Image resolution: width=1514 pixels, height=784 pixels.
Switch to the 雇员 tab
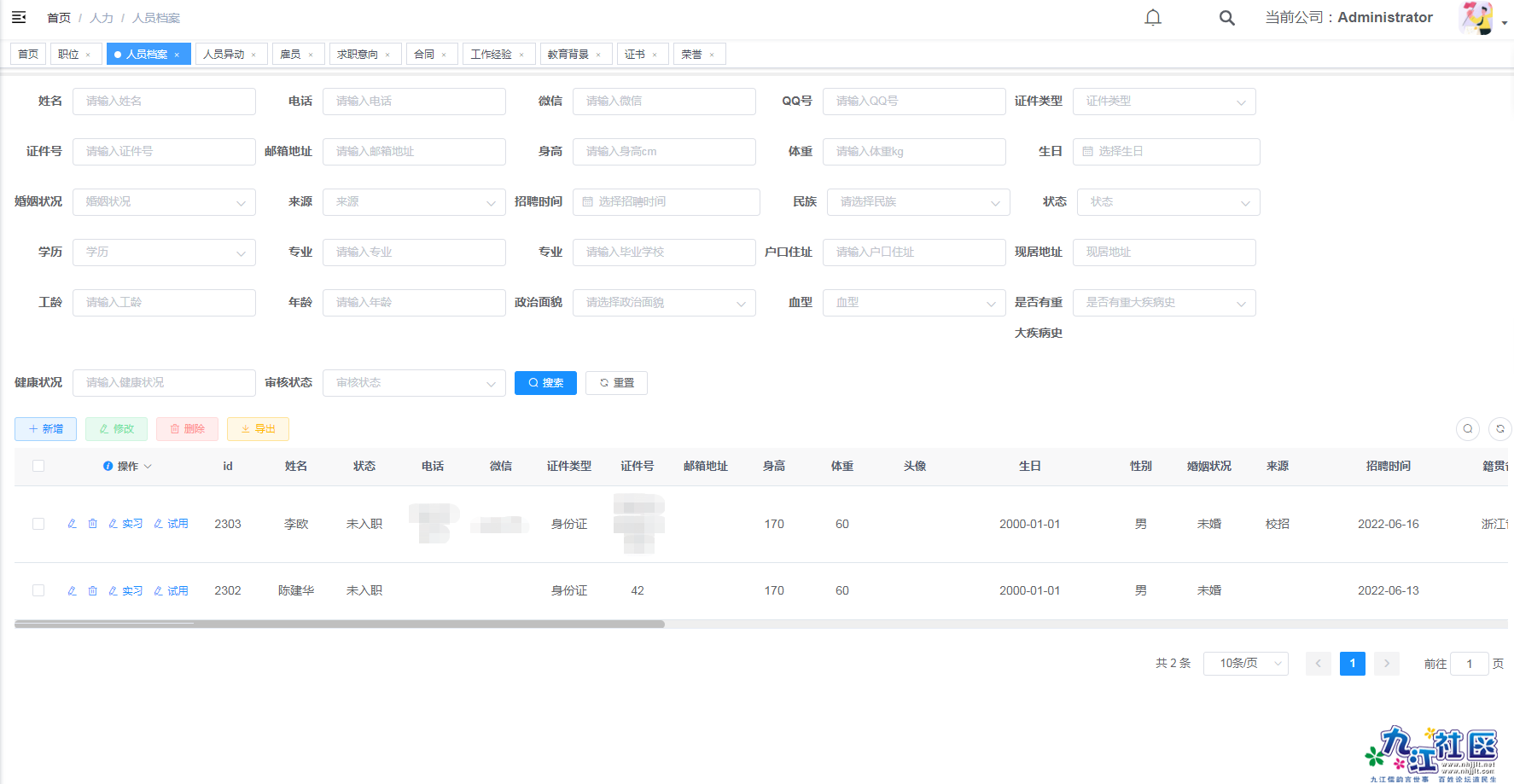point(293,53)
